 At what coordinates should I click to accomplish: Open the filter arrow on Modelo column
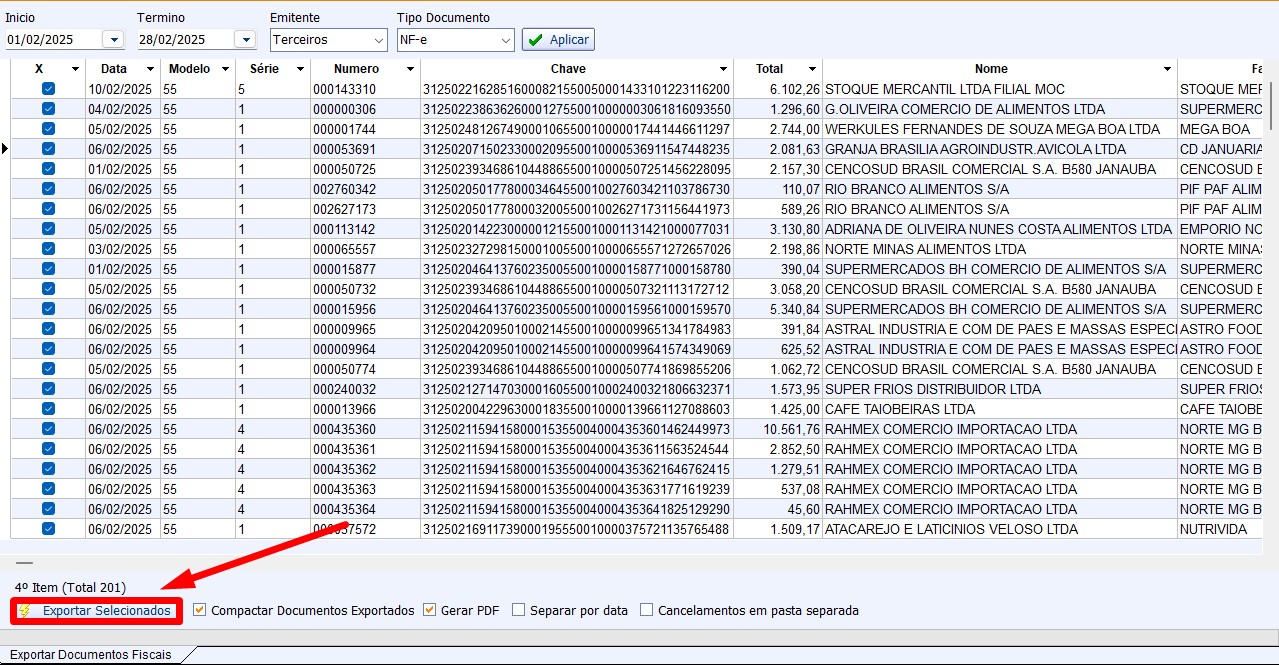click(x=224, y=69)
